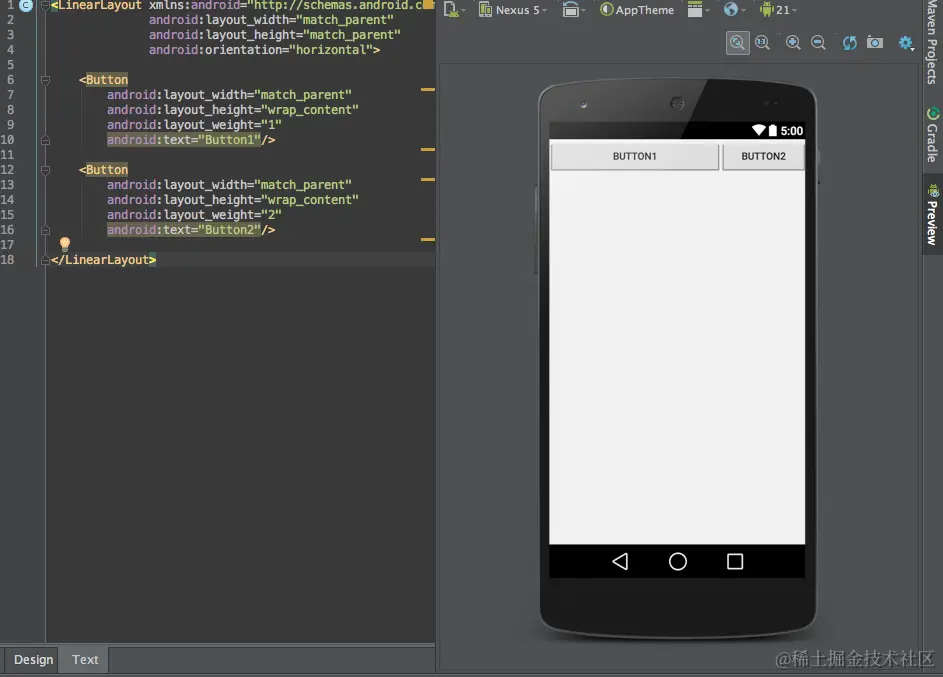Click the zoom-to-fit preview icon
The width and height of the screenshot is (943, 677).
coord(737,43)
